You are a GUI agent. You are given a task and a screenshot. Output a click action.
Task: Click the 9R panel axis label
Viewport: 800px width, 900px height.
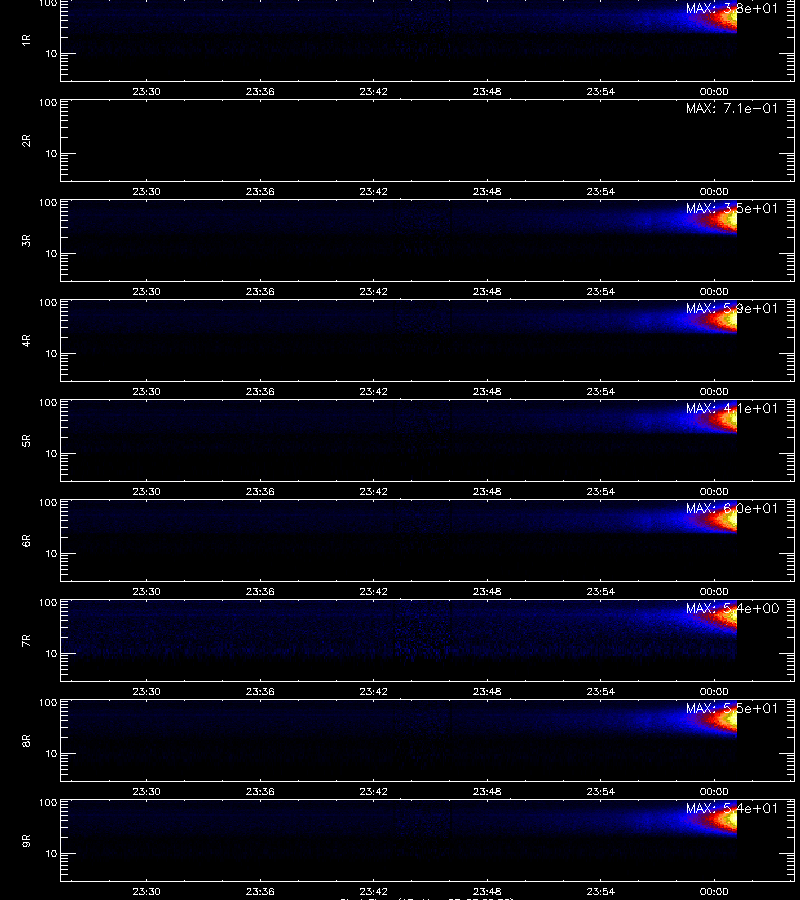pyautogui.click(x=26, y=840)
